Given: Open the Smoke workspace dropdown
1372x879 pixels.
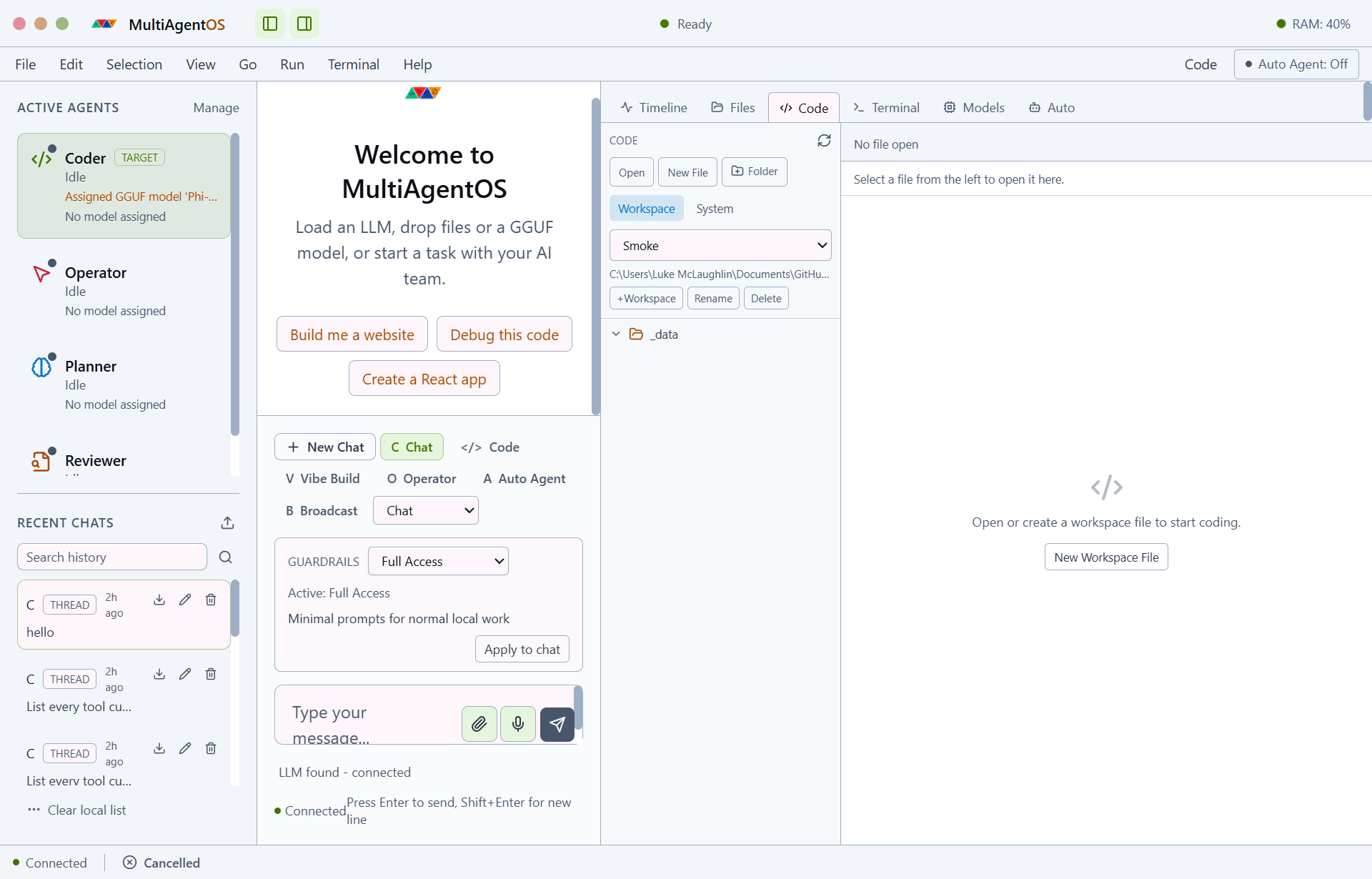Looking at the screenshot, I should pos(720,246).
